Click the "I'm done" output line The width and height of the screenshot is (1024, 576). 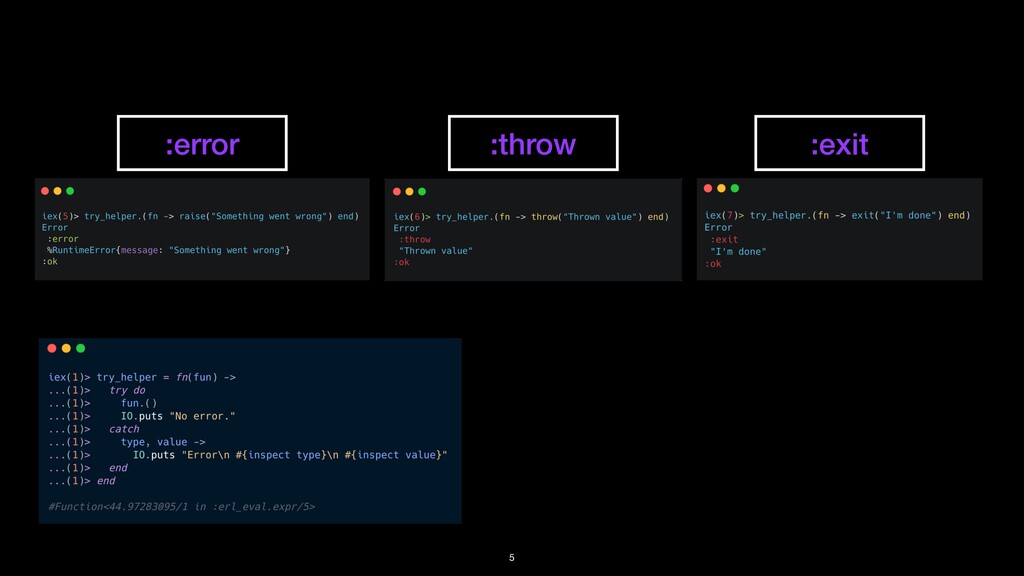(738, 251)
